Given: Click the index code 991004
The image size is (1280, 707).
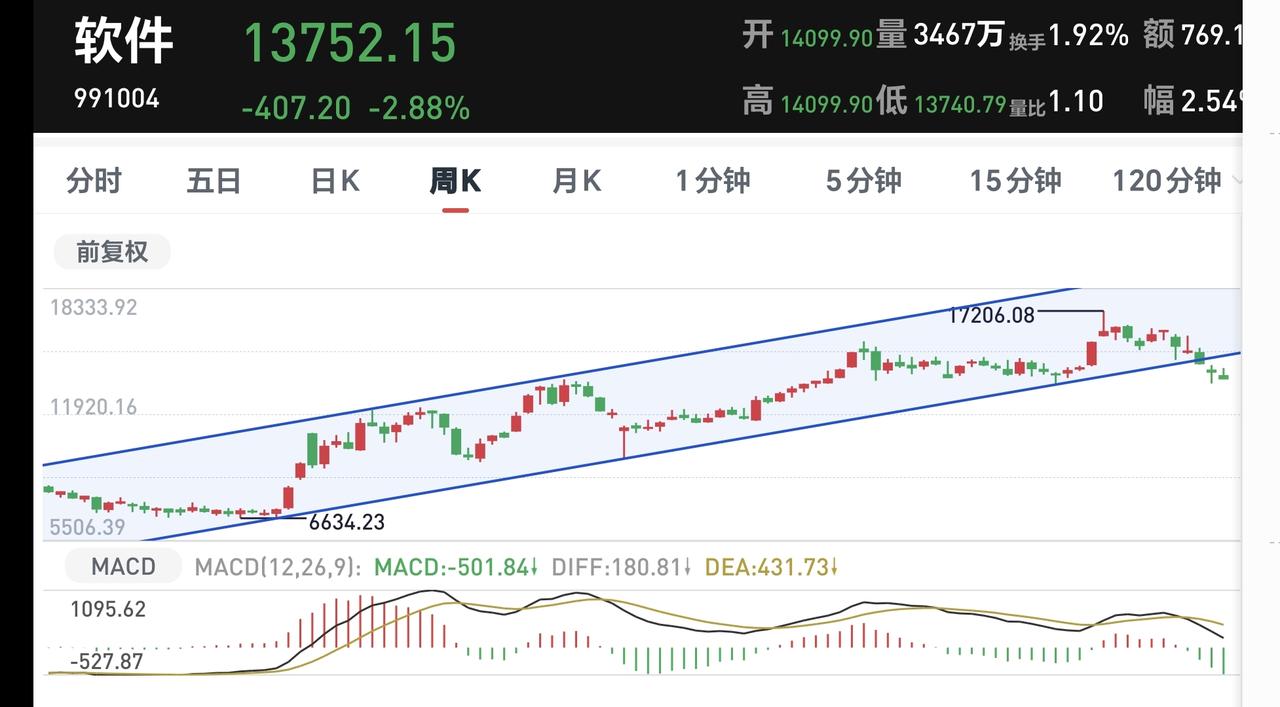Looking at the screenshot, I should [x=116, y=99].
